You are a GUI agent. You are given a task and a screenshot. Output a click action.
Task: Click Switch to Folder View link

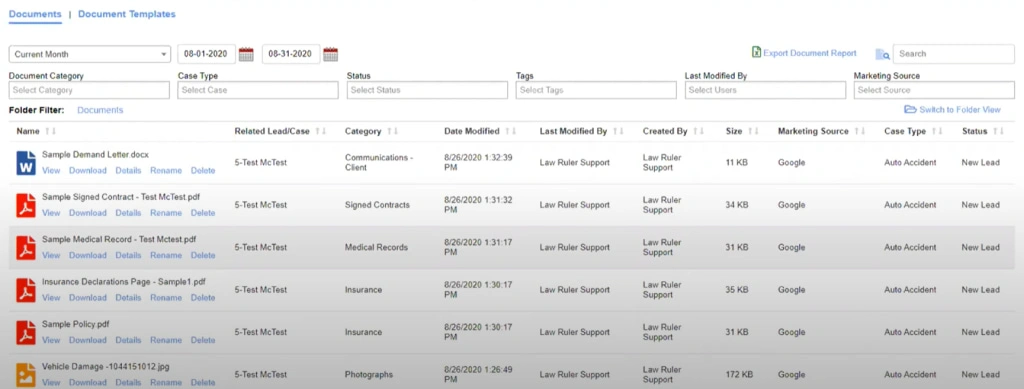tap(959, 110)
